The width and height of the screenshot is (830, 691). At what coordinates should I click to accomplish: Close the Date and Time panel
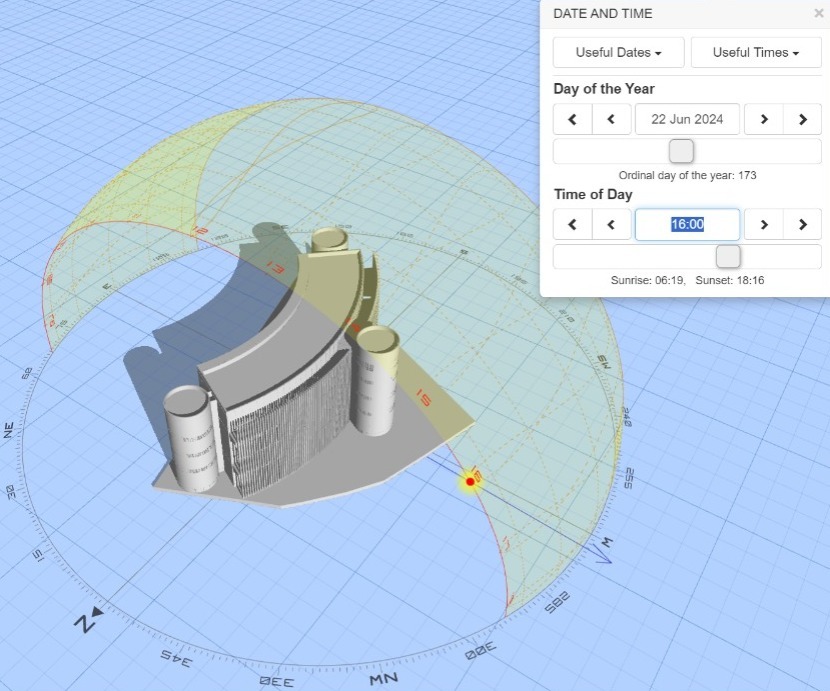(818, 14)
